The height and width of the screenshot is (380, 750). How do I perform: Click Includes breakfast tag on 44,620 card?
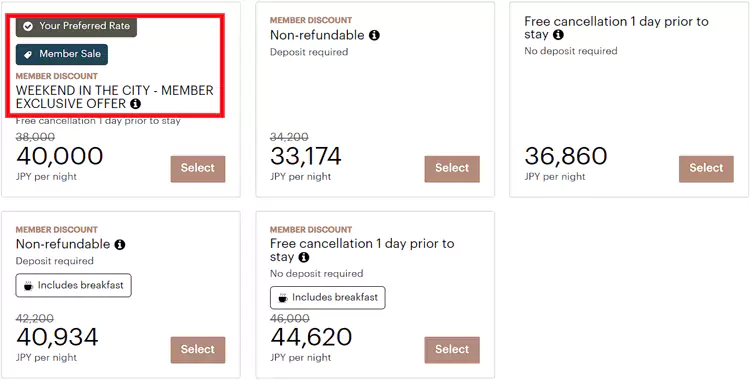coord(328,297)
